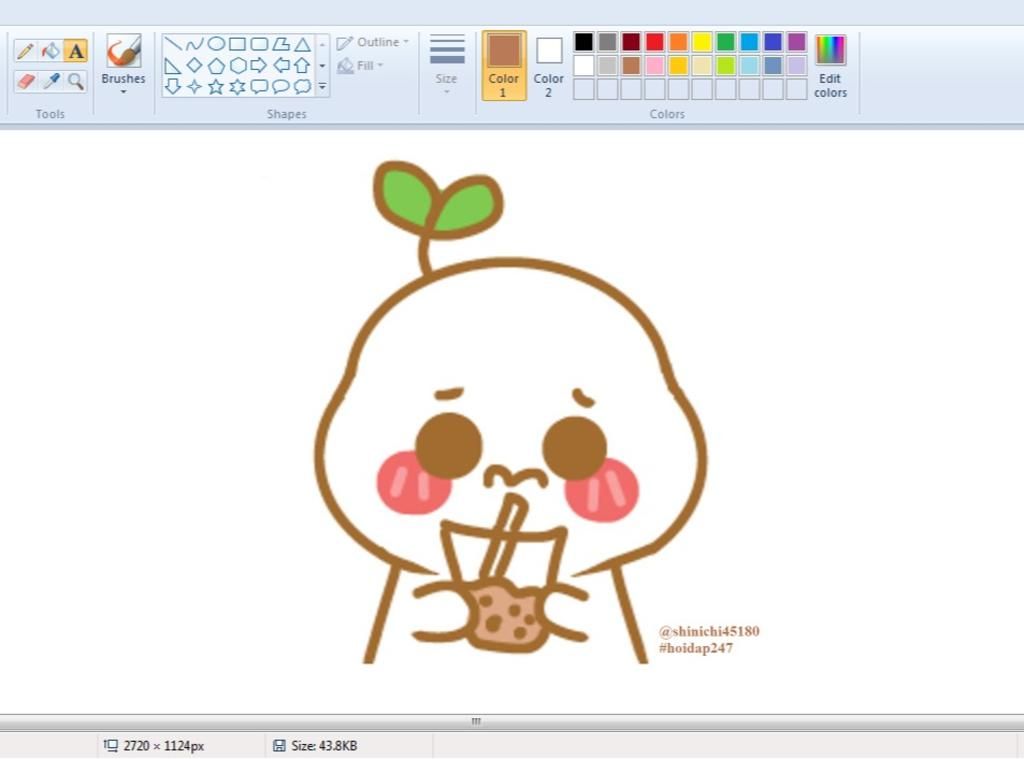Pick the green color swatch
The width and height of the screenshot is (1024, 759).
(726, 42)
